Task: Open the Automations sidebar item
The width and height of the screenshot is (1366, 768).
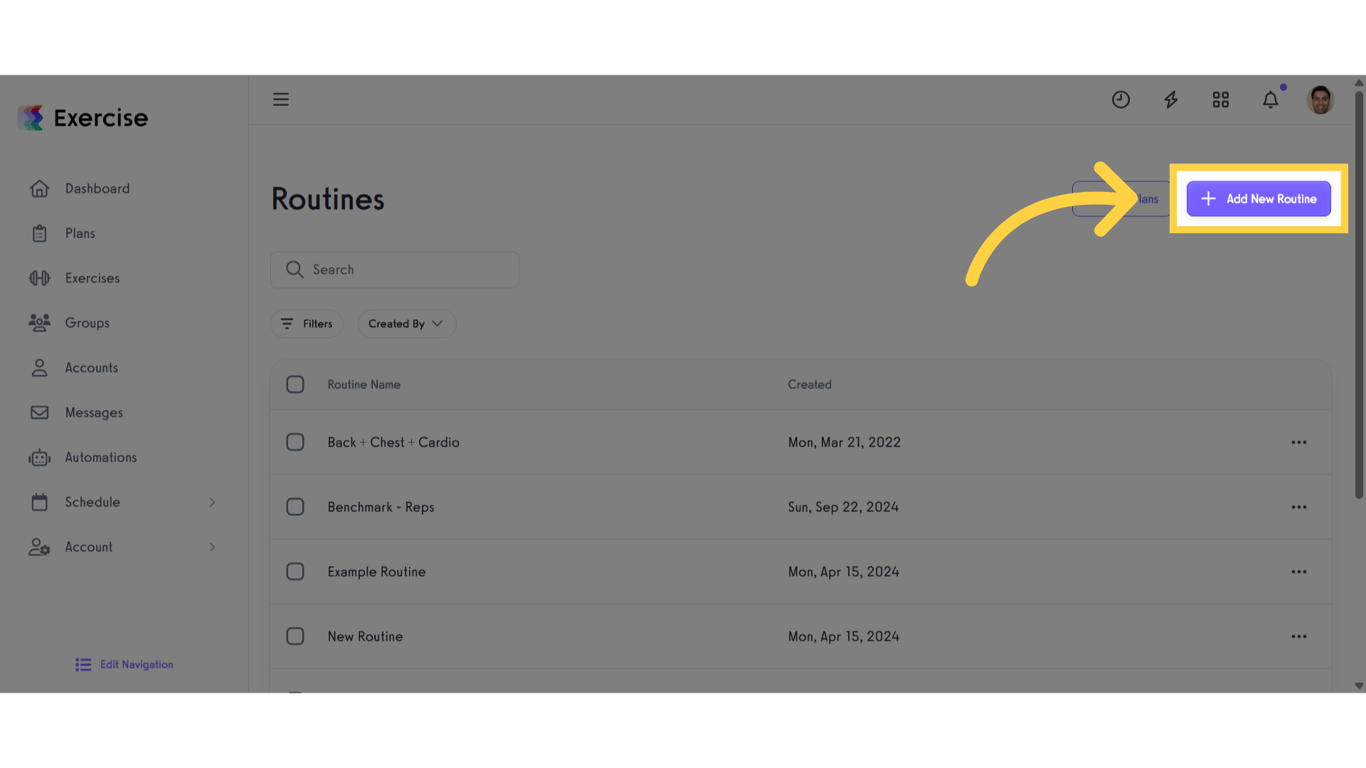Action: point(100,457)
